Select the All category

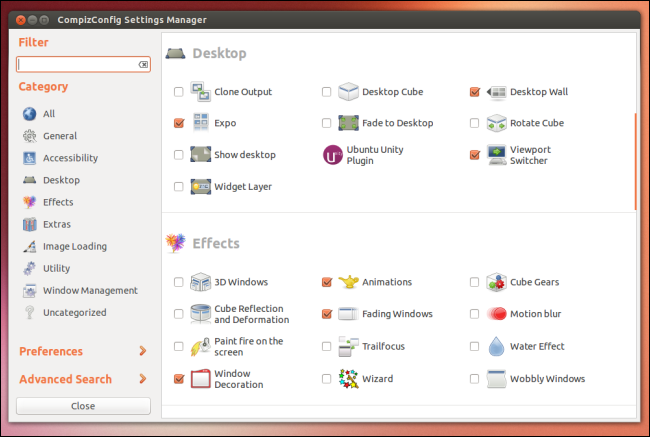[49, 114]
